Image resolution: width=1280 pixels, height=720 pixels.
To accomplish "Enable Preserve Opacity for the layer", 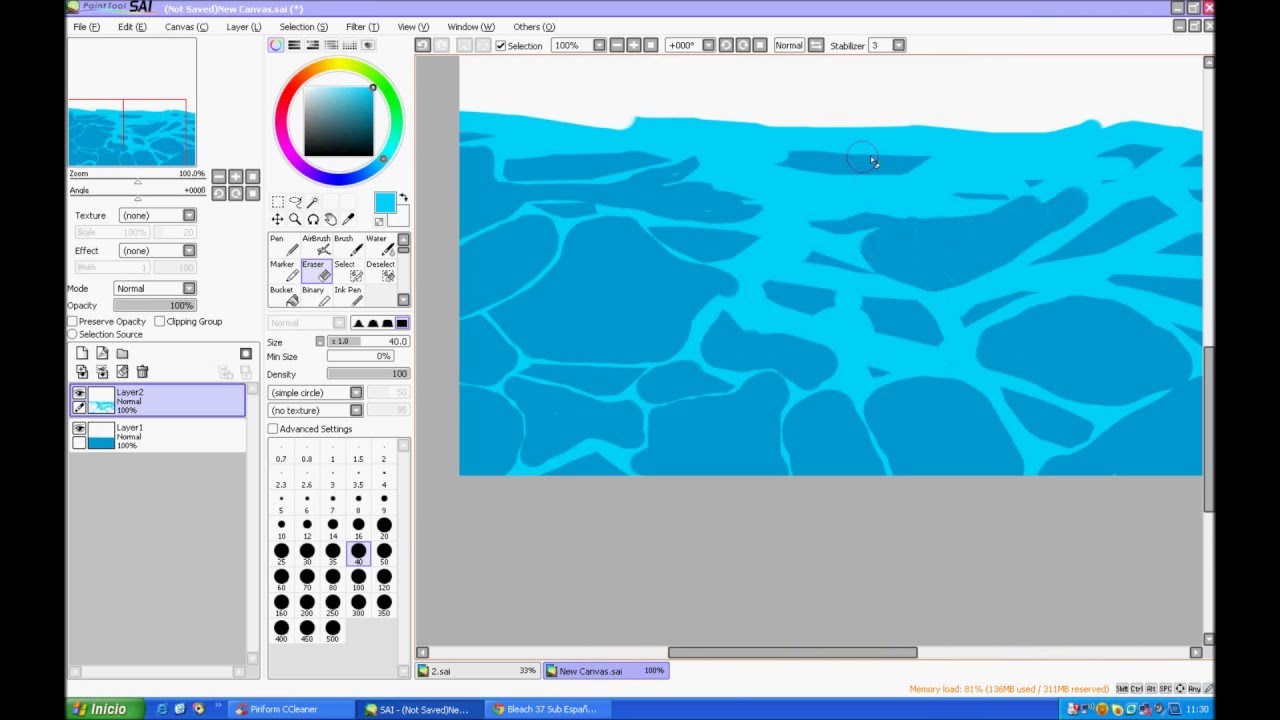I will pyautogui.click(x=71, y=321).
